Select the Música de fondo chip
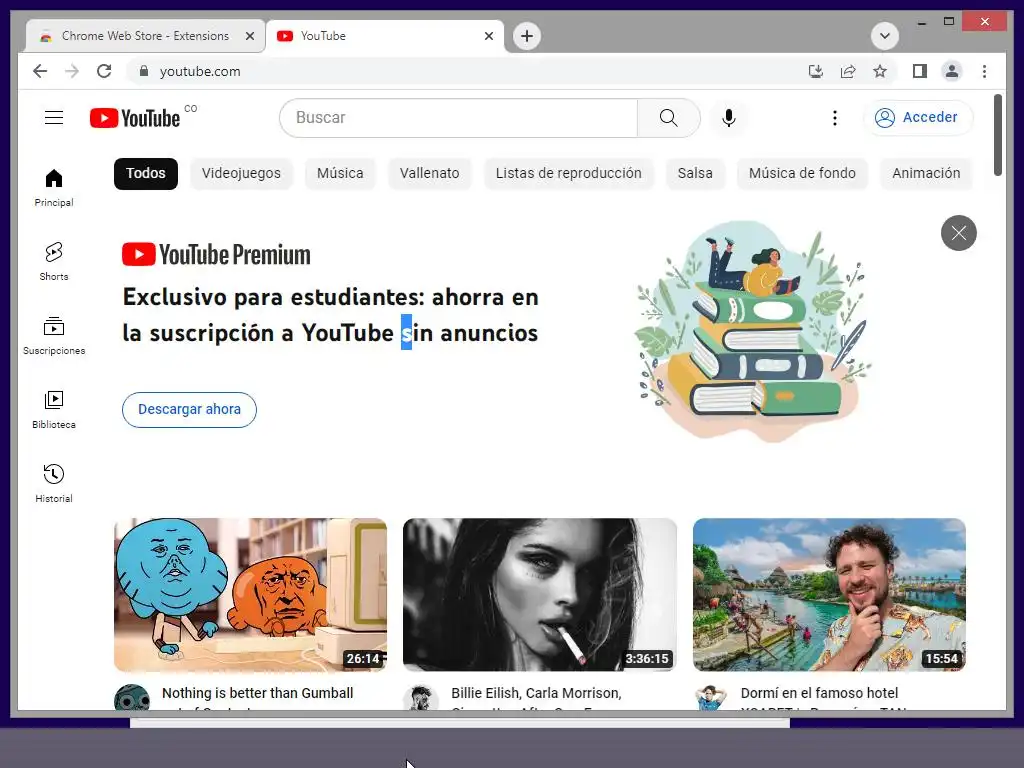 pyautogui.click(x=802, y=174)
